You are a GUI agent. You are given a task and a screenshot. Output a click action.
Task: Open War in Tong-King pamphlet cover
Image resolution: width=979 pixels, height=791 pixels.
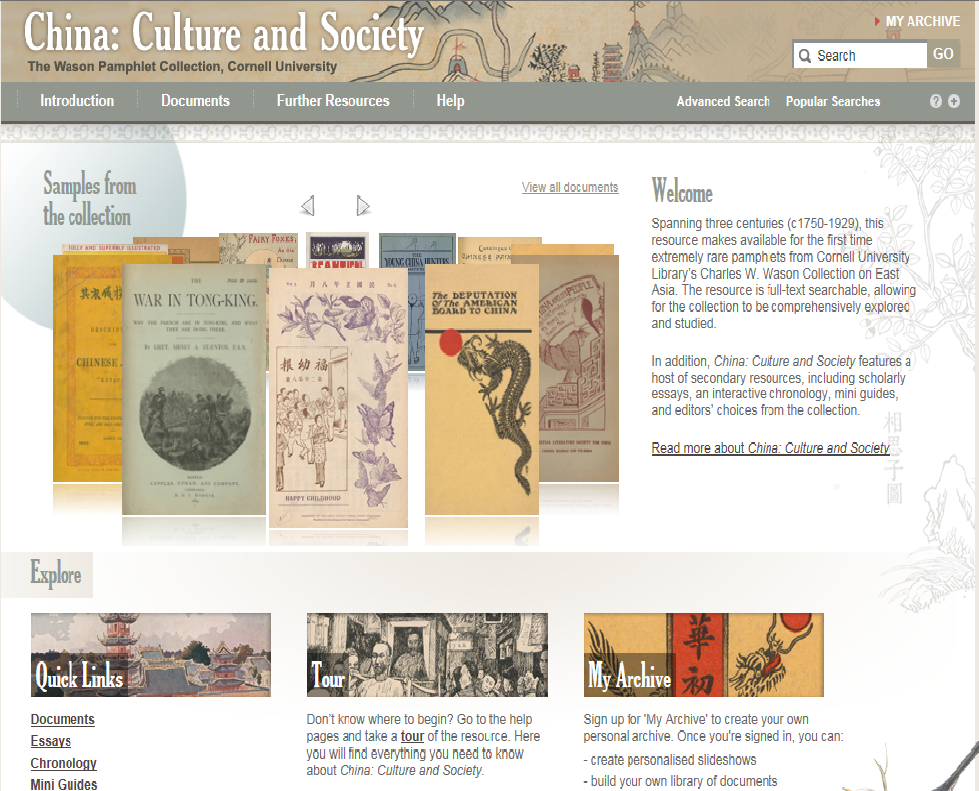[x=194, y=390]
